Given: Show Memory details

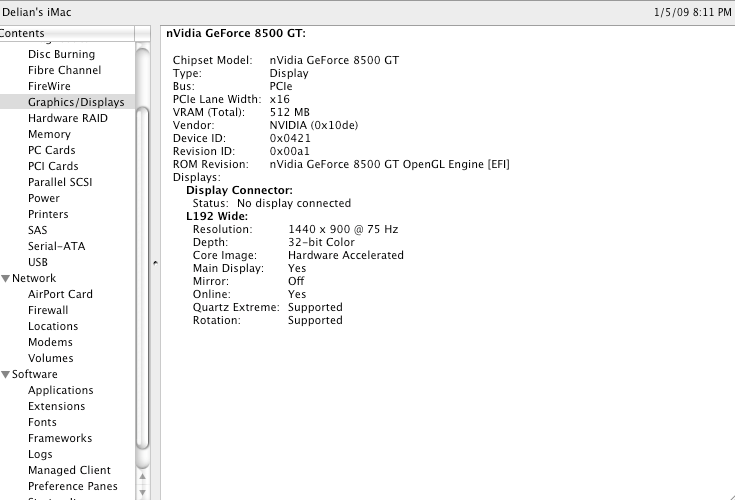Looking at the screenshot, I should pyautogui.click(x=49, y=134).
